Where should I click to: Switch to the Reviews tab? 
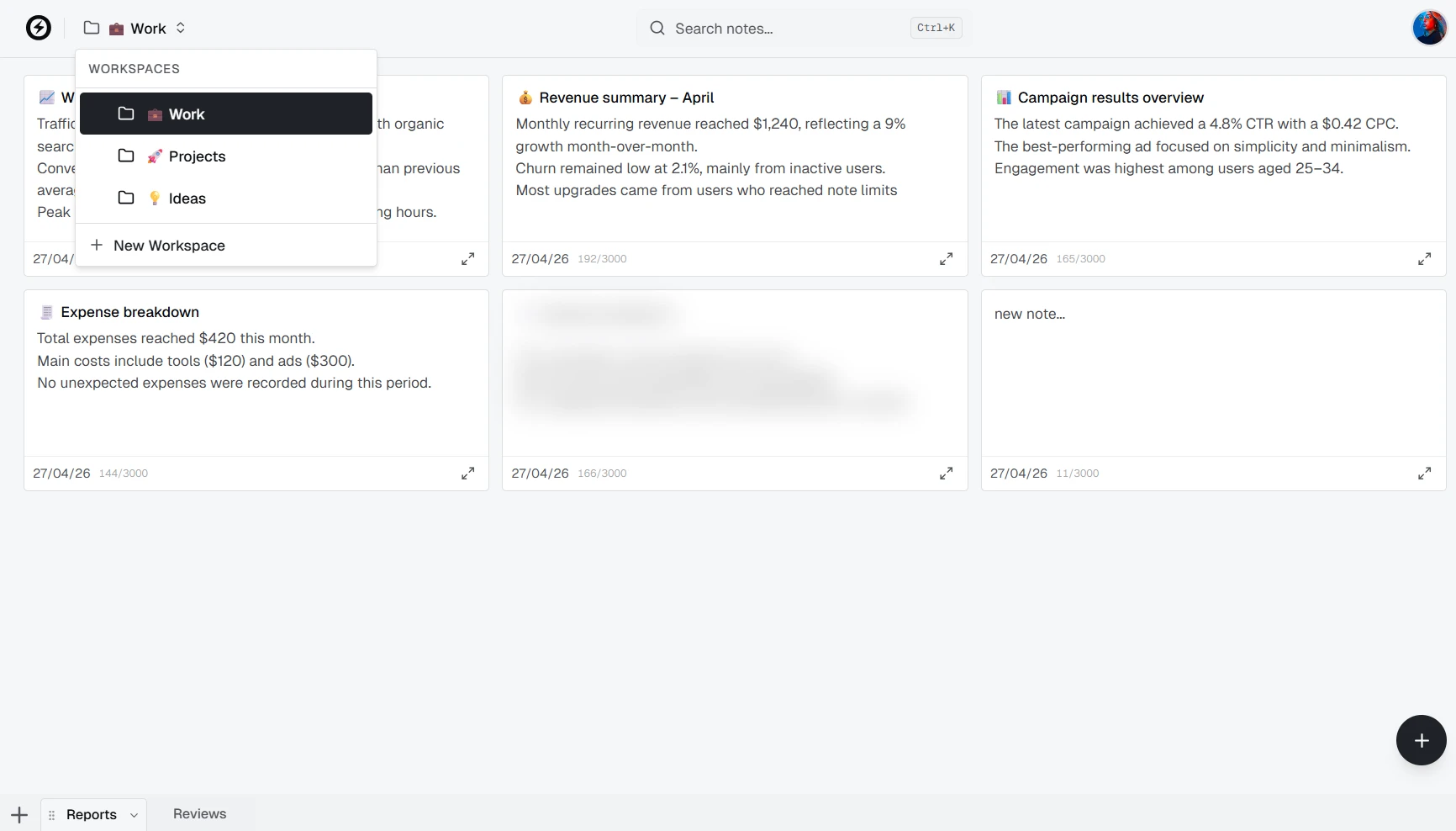click(x=200, y=813)
